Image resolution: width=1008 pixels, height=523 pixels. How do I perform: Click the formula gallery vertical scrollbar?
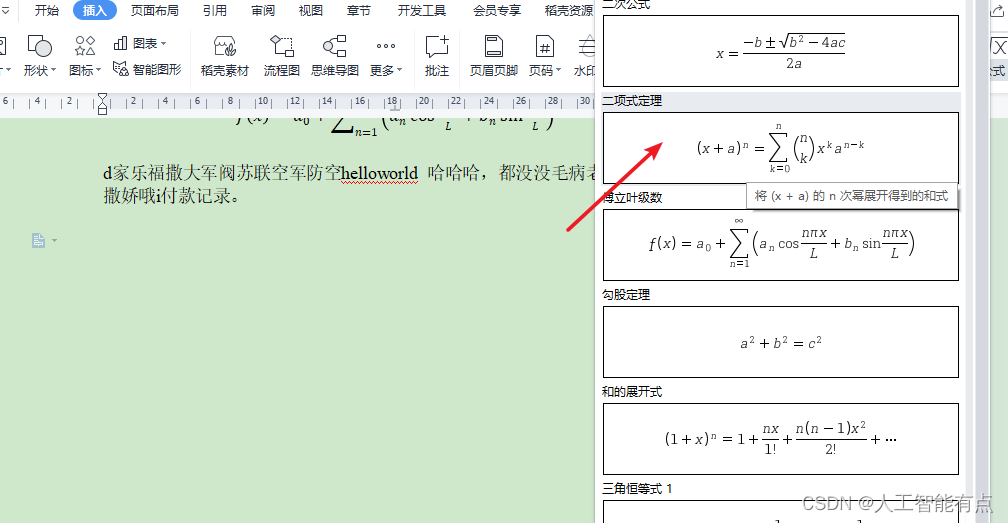click(x=982, y=262)
